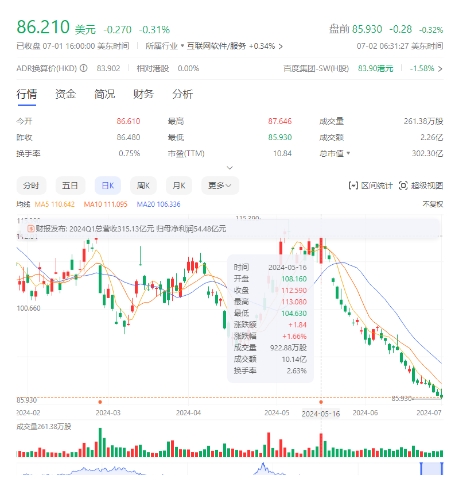The width and height of the screenshot is (456, 480).
Task: Click the MA5 110.642 indicator label
Action: 55,204
